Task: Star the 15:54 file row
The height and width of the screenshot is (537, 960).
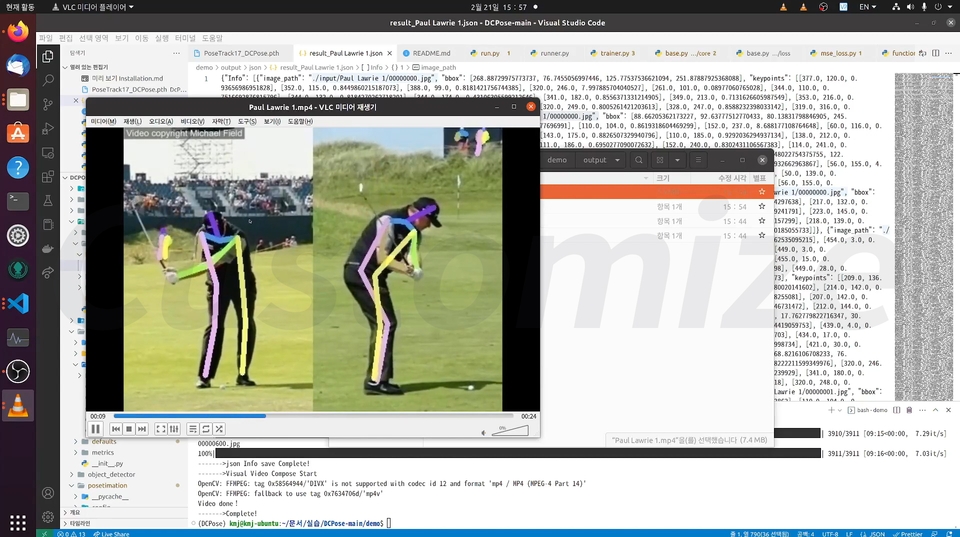Action: point(762,206)
